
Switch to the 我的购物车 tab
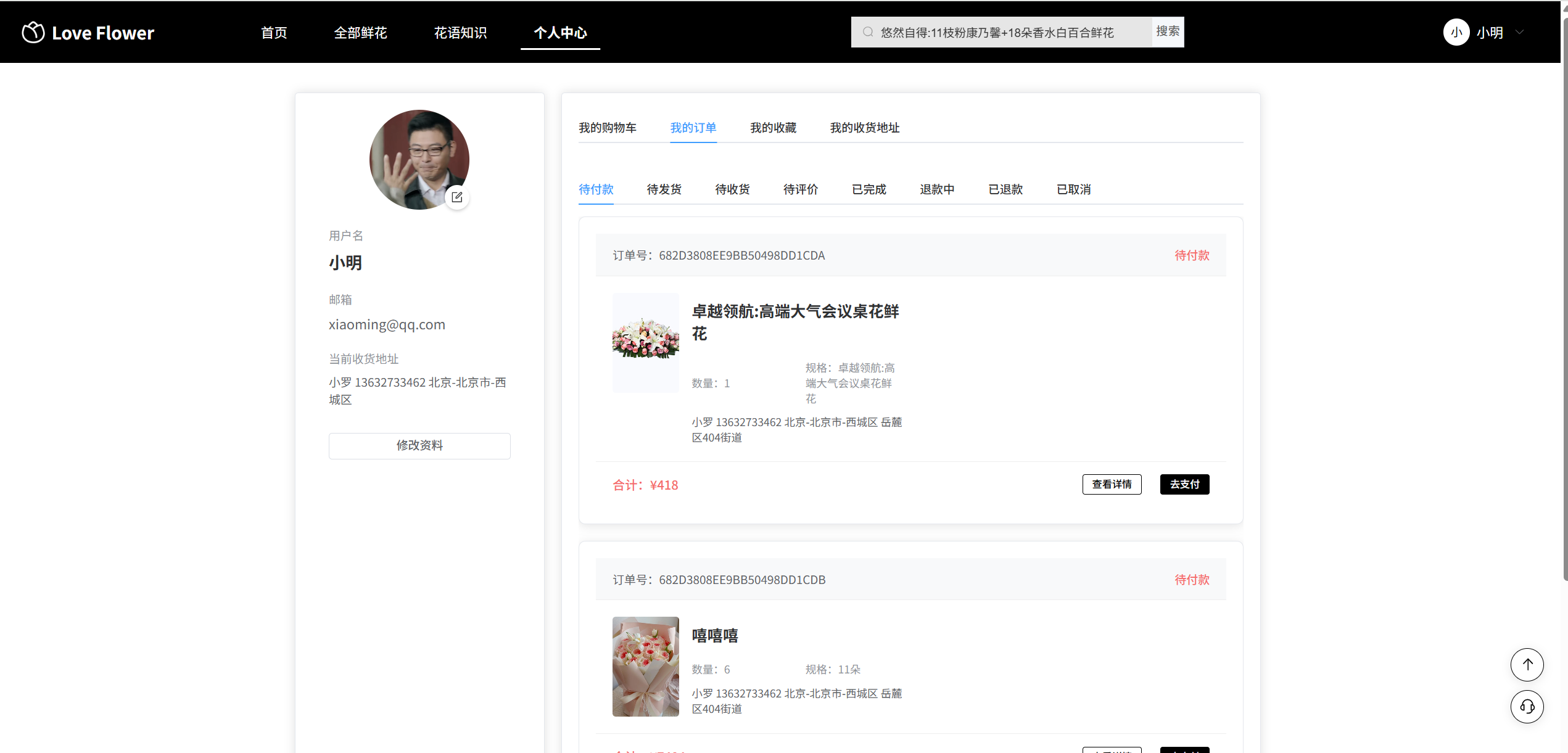607,128
